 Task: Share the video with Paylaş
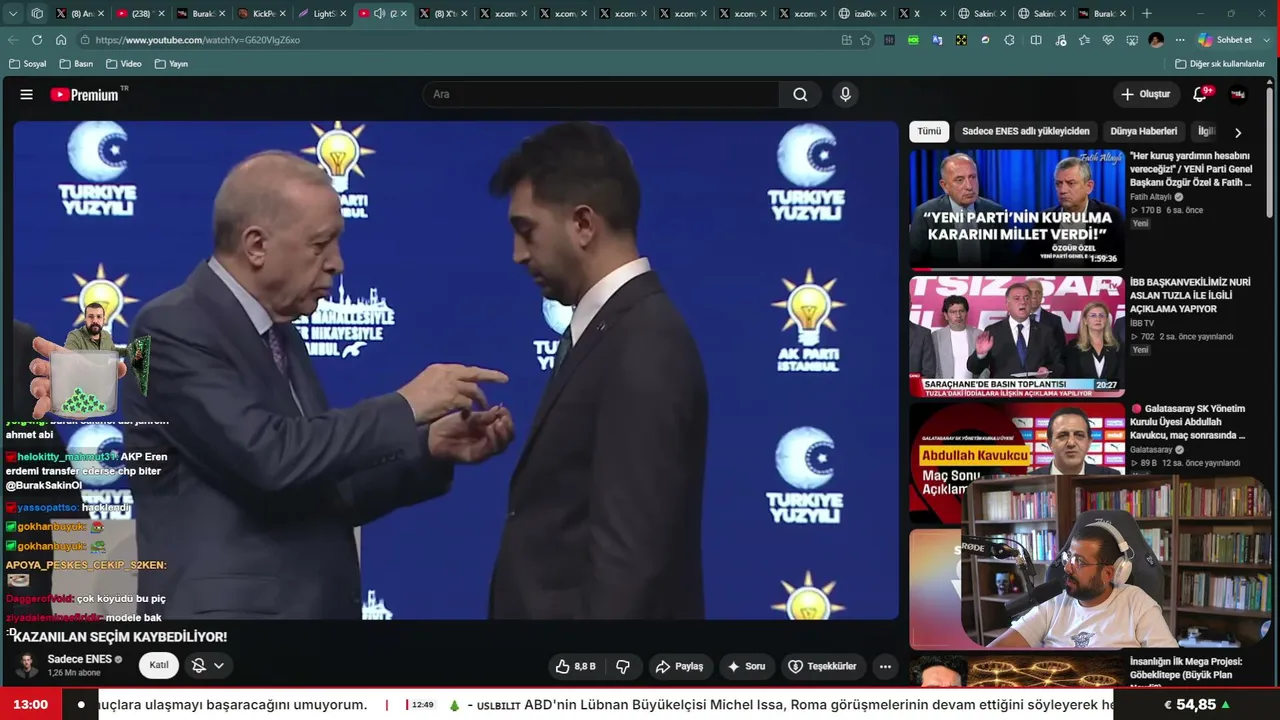[x=679, y=666]
